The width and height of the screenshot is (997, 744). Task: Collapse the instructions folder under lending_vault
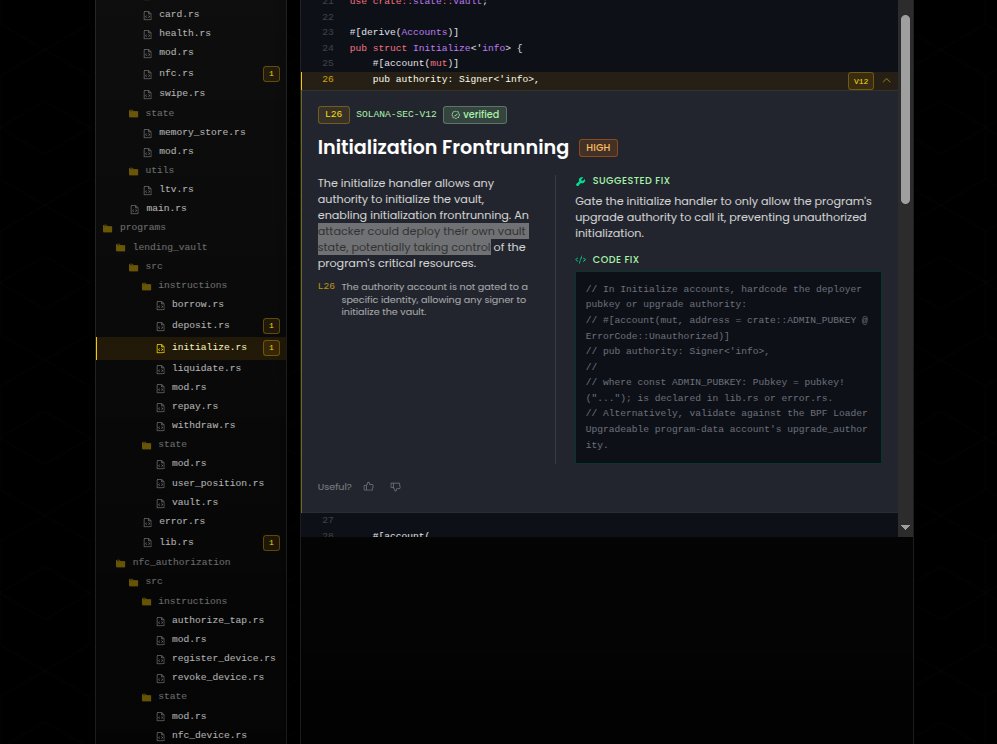(x=192, y=286)
